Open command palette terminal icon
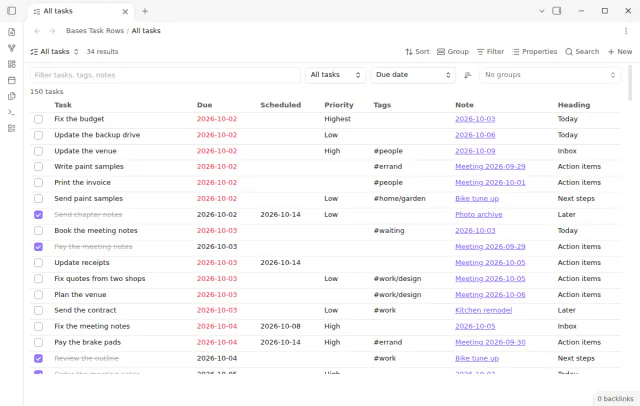640x406 pixels. 11,112
